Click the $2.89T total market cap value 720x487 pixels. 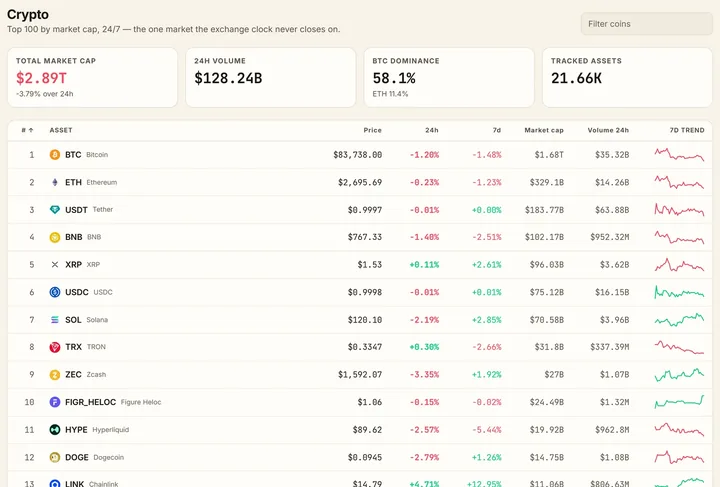tap(41, 78)
